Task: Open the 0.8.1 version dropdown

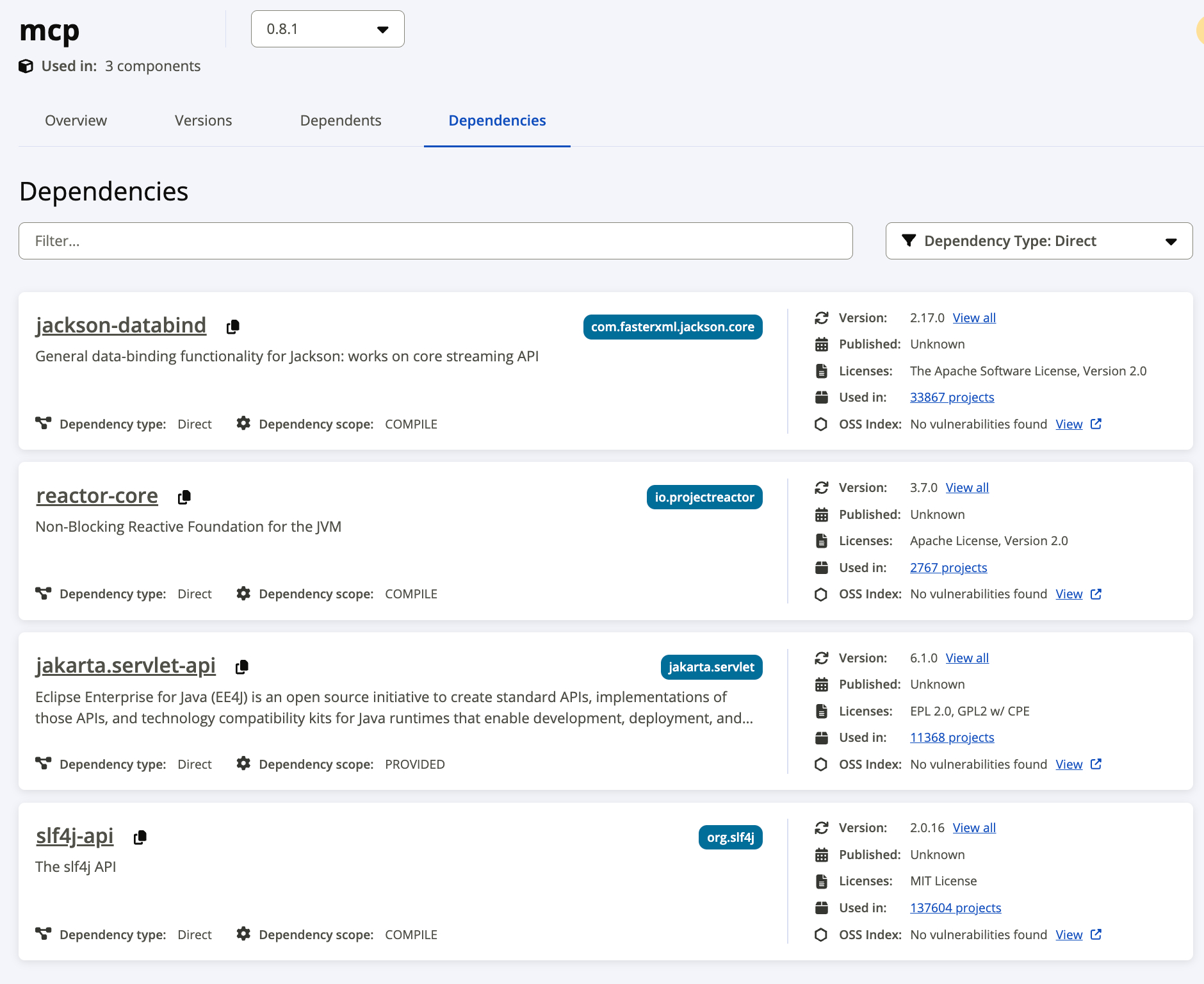Action: pos(327,29)
